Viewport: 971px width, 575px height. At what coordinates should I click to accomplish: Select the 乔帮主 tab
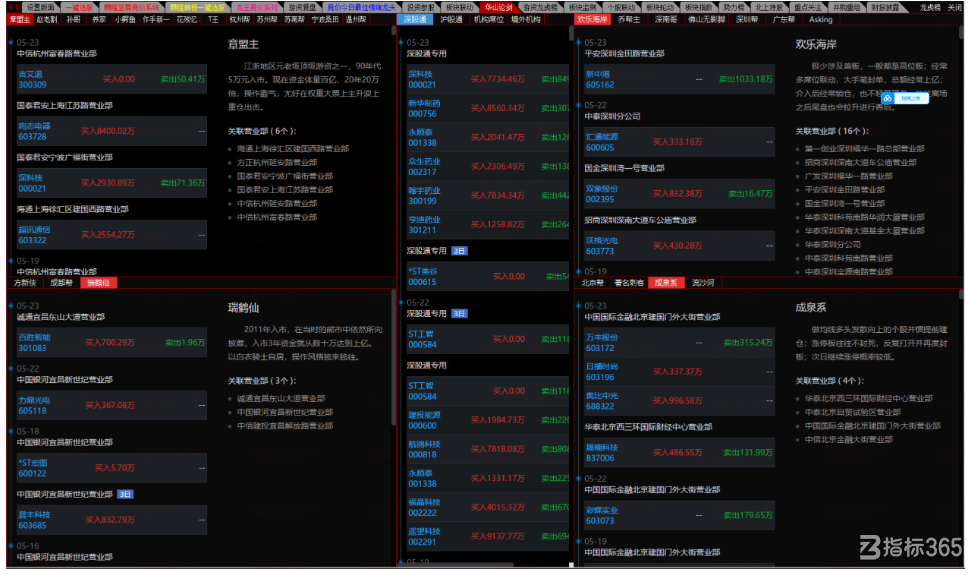point(629,19)
